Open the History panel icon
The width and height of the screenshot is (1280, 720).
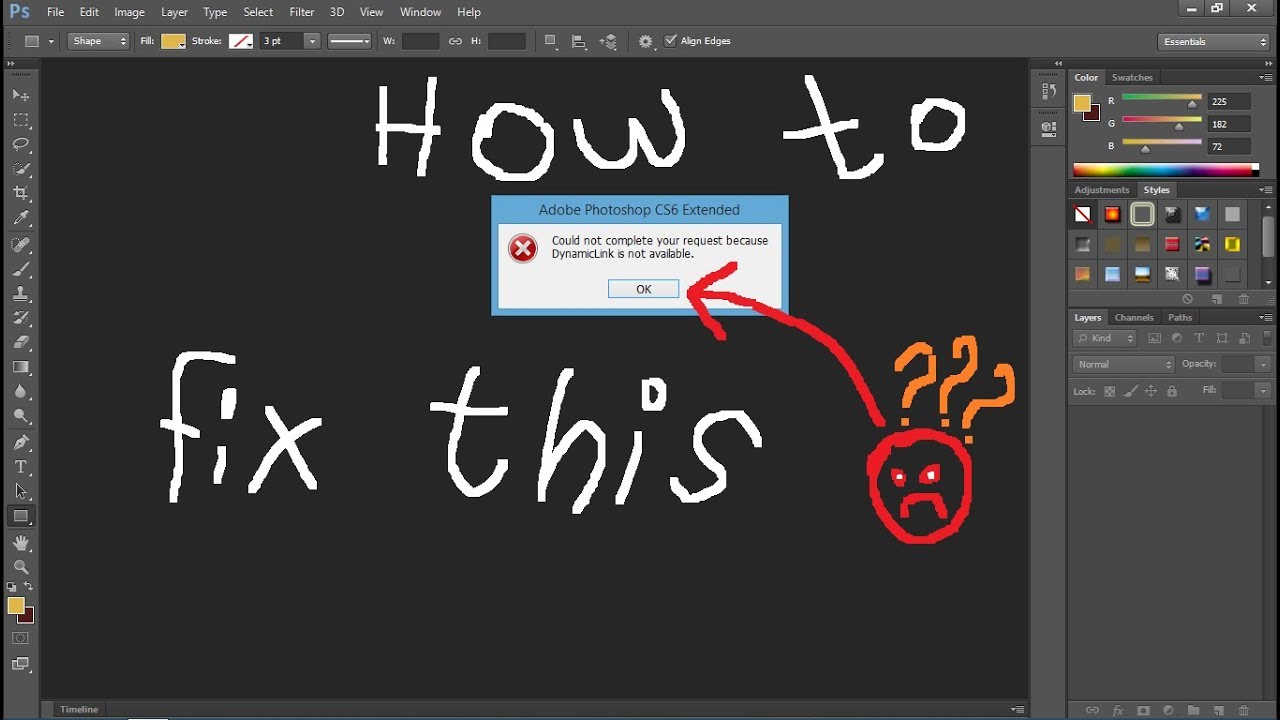coord(1048,91)
